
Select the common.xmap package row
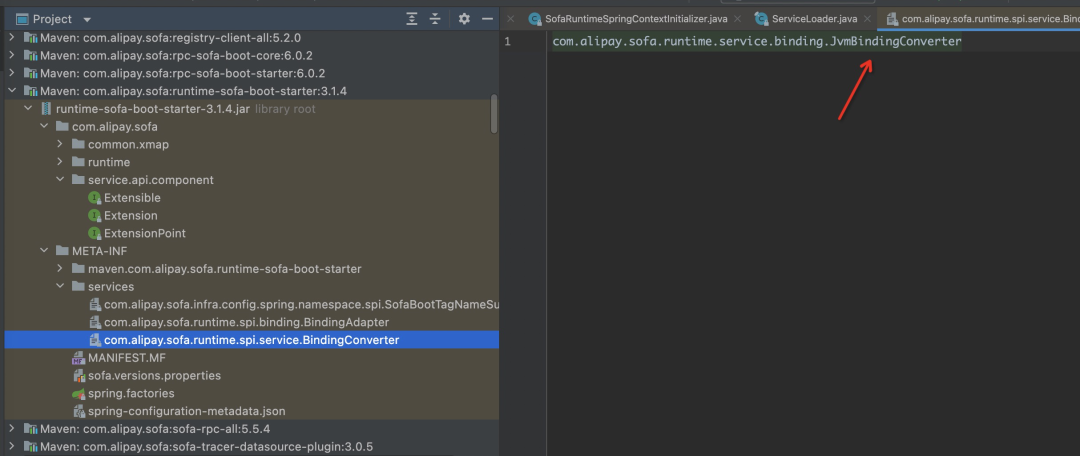[x=251, y=144]
